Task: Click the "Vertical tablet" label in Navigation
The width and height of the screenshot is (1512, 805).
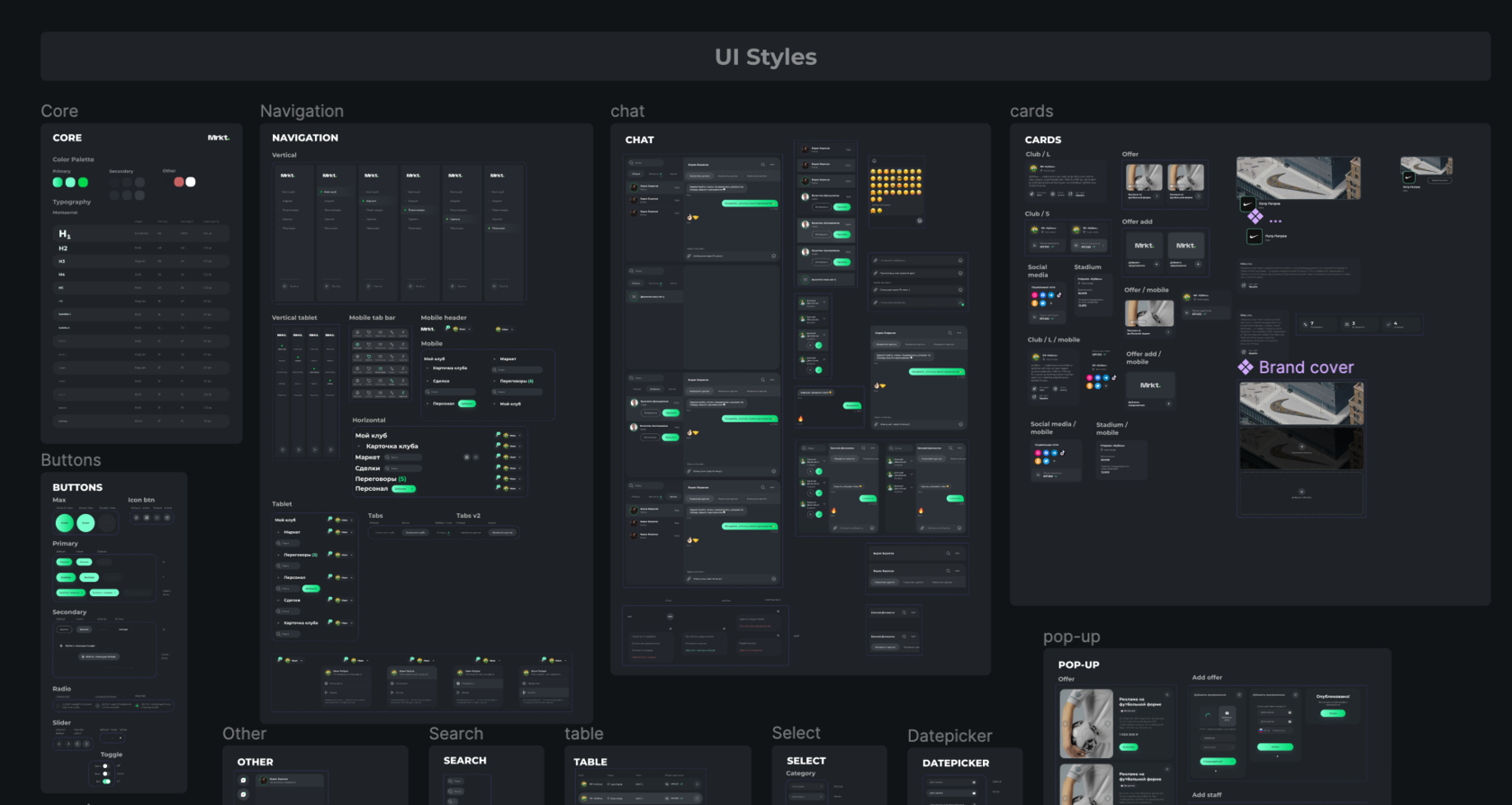Action: click(294, 318)
